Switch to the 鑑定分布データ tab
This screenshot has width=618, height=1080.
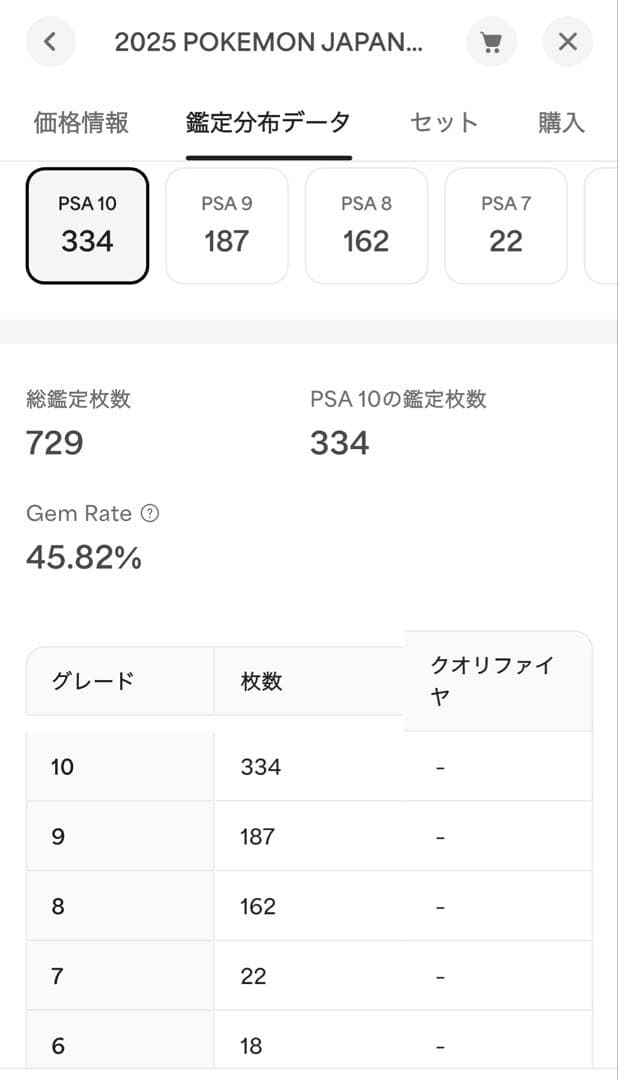tap(265, 122)
